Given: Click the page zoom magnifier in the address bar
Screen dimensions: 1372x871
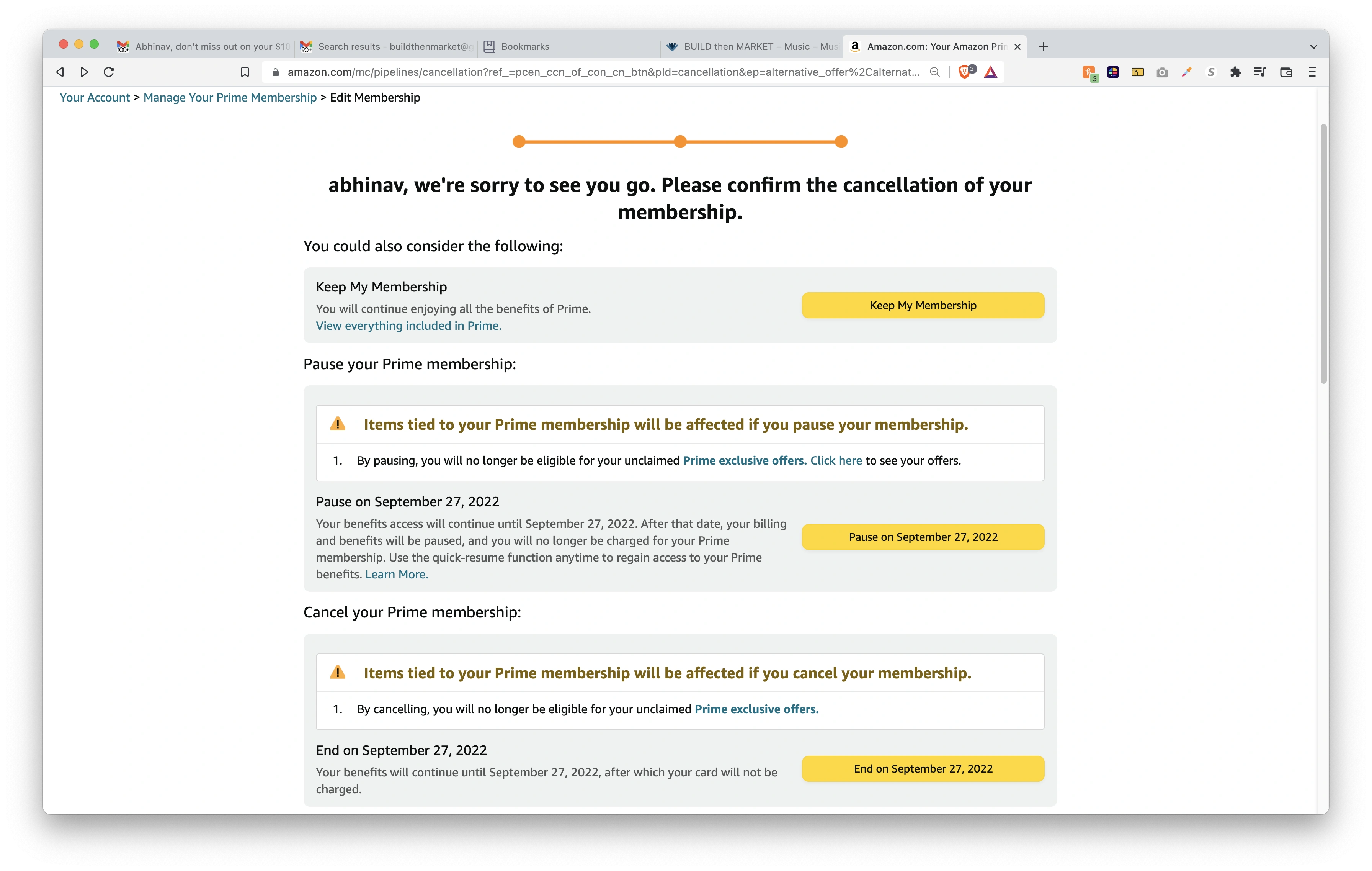Looking at the screenshot, I should (934, 72).
